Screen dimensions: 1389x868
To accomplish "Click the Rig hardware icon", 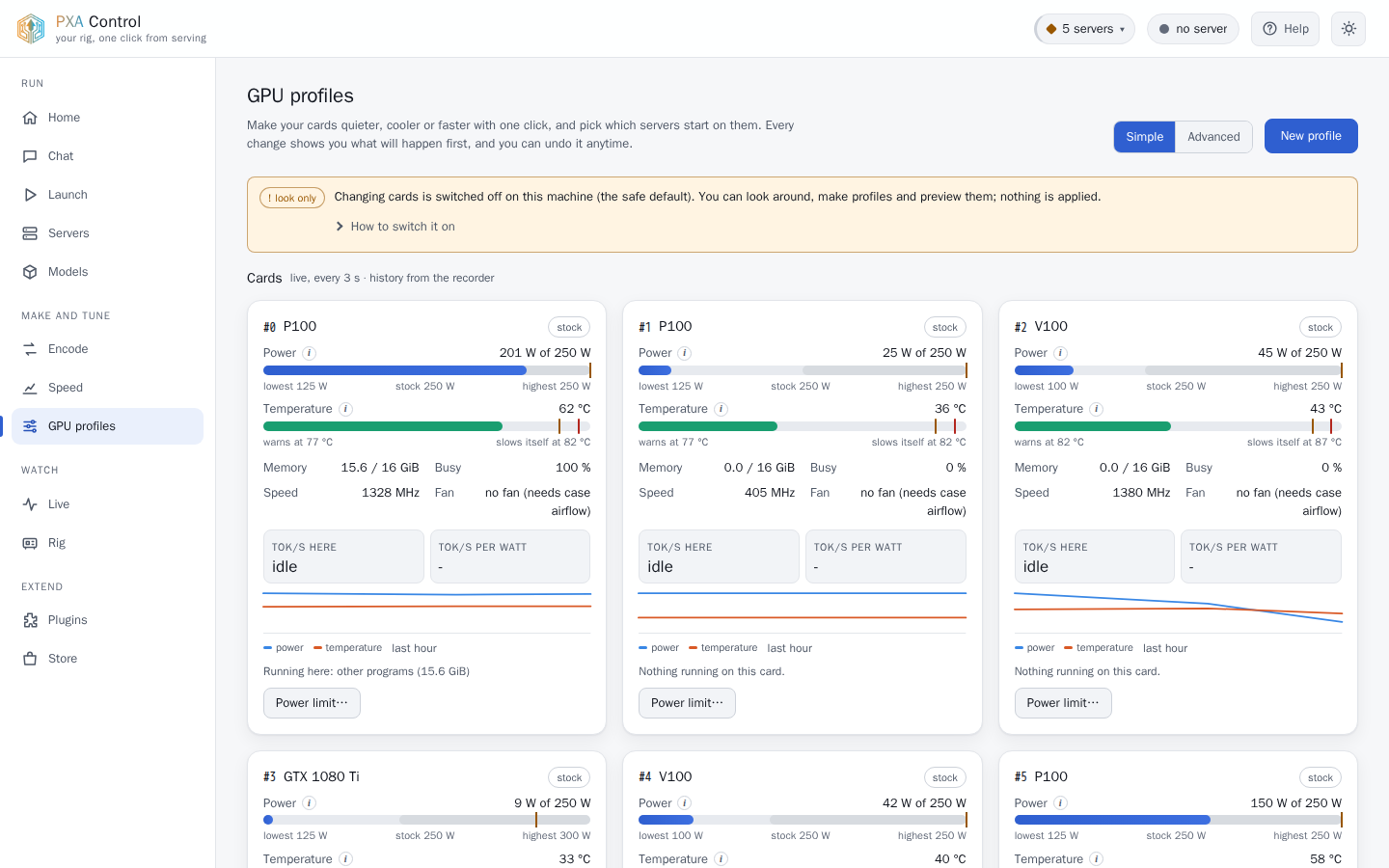I will coord(30,543).
